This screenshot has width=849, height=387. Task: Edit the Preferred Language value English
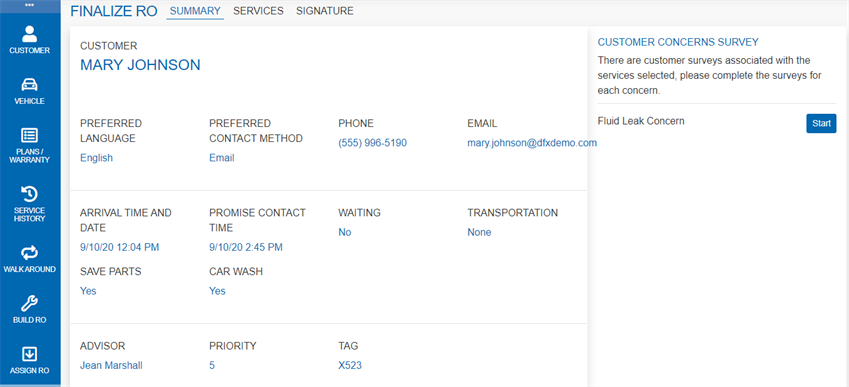[x=96, y=158]
